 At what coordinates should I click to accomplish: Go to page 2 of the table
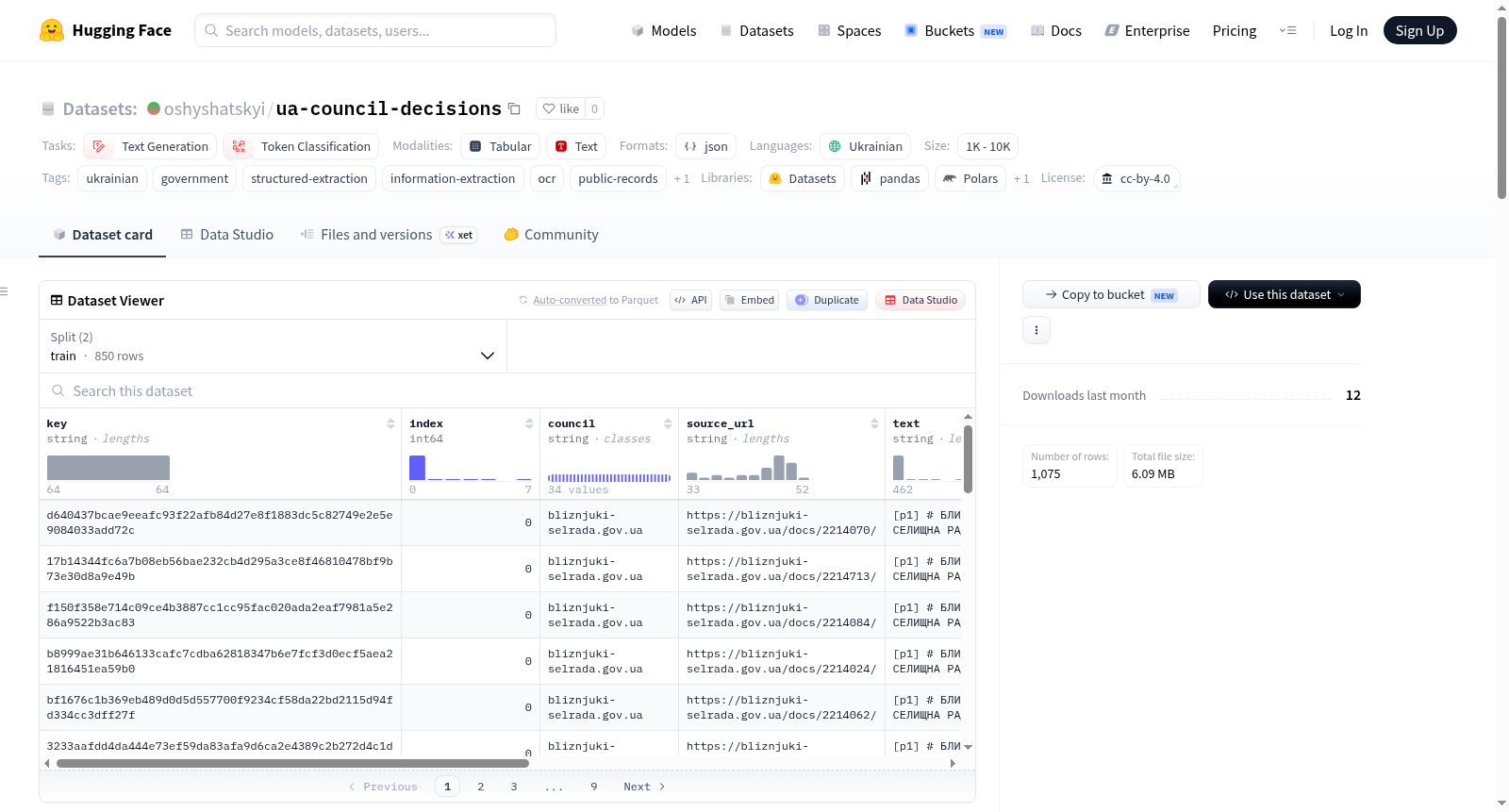(x=481, y=787)
